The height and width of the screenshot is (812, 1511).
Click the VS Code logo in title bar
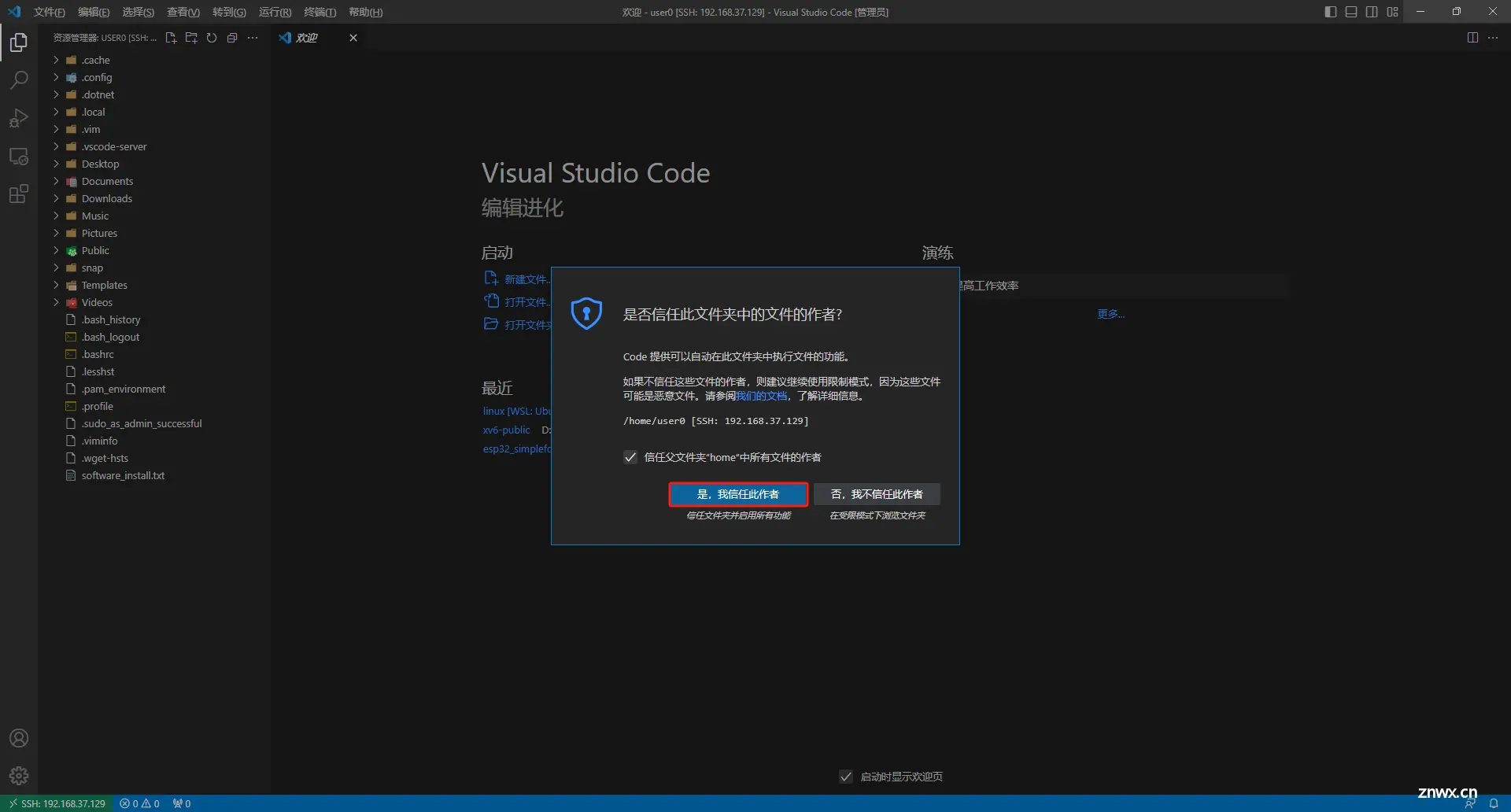[14, 12]
